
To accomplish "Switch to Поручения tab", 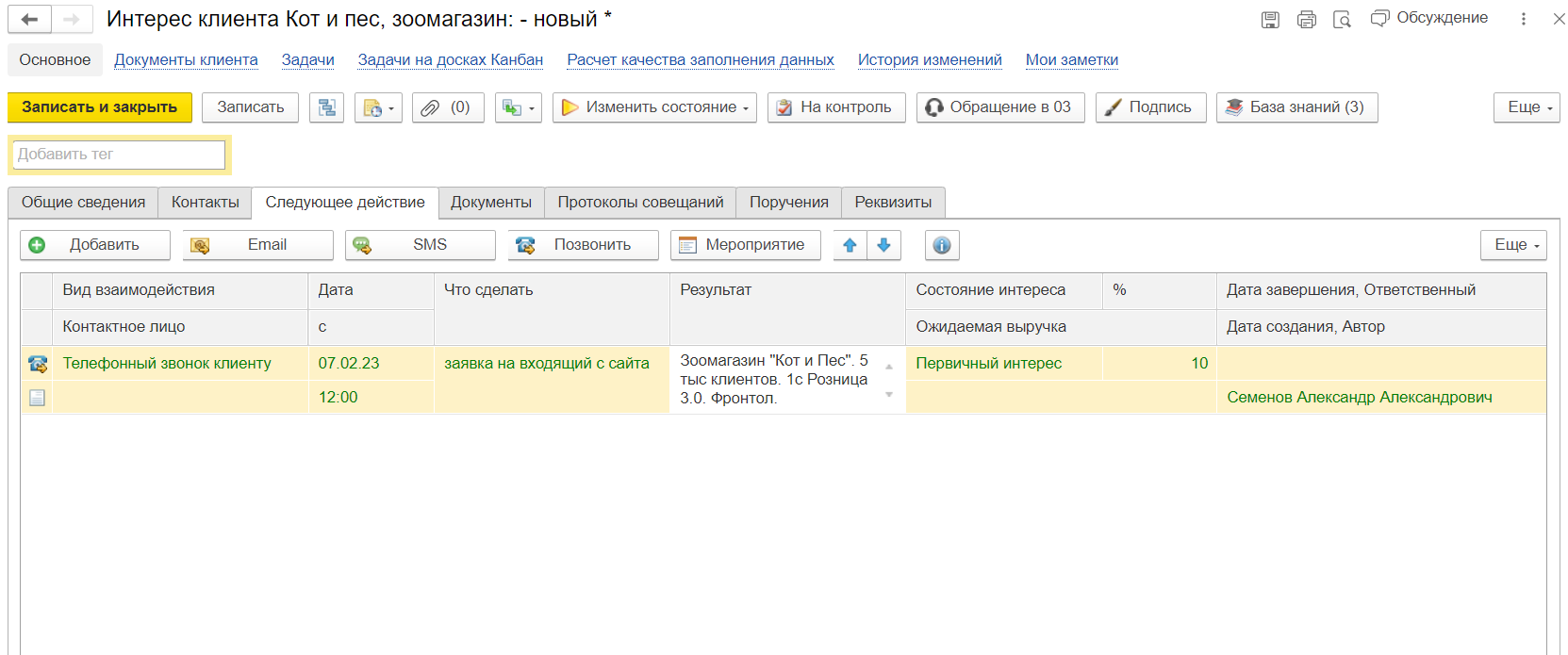I will tap(788, 203).
